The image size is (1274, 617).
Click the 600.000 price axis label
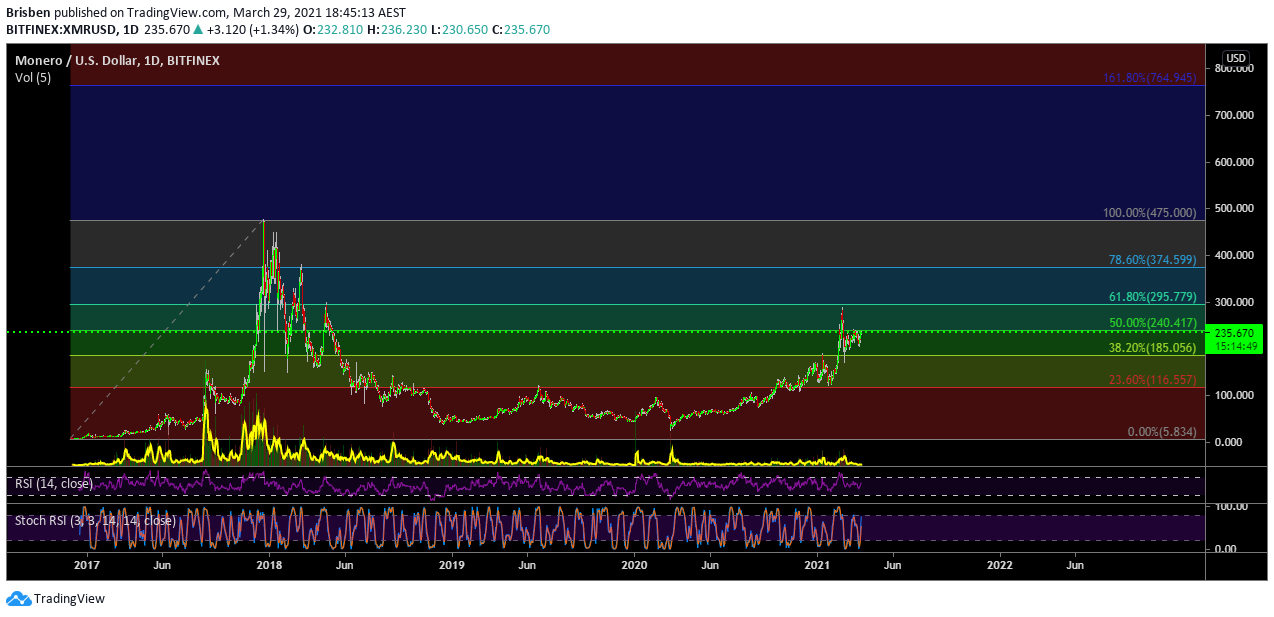point(1235,162)
